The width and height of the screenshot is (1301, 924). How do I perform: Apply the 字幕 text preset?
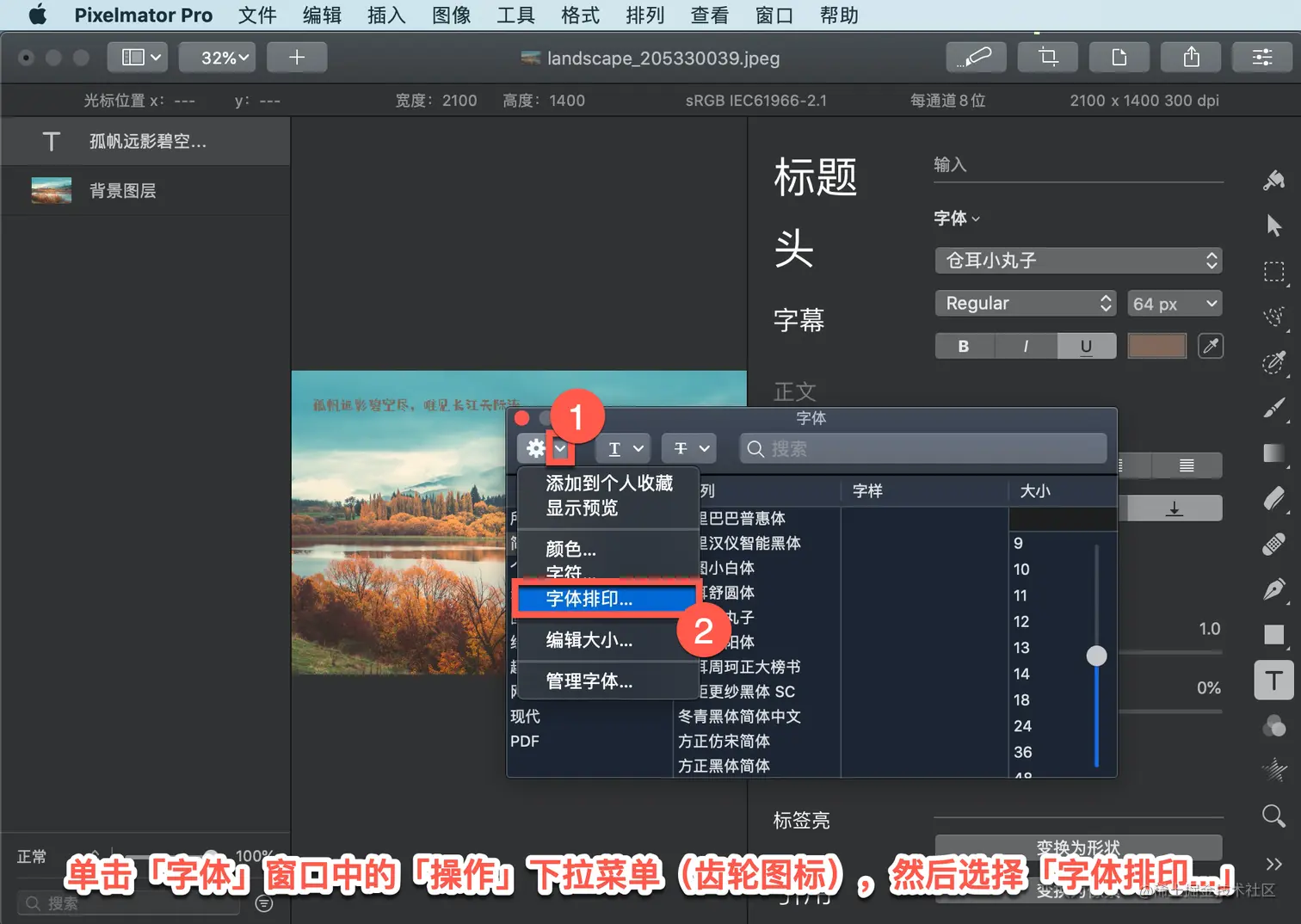pyautogui.click(x=798, y=320)
